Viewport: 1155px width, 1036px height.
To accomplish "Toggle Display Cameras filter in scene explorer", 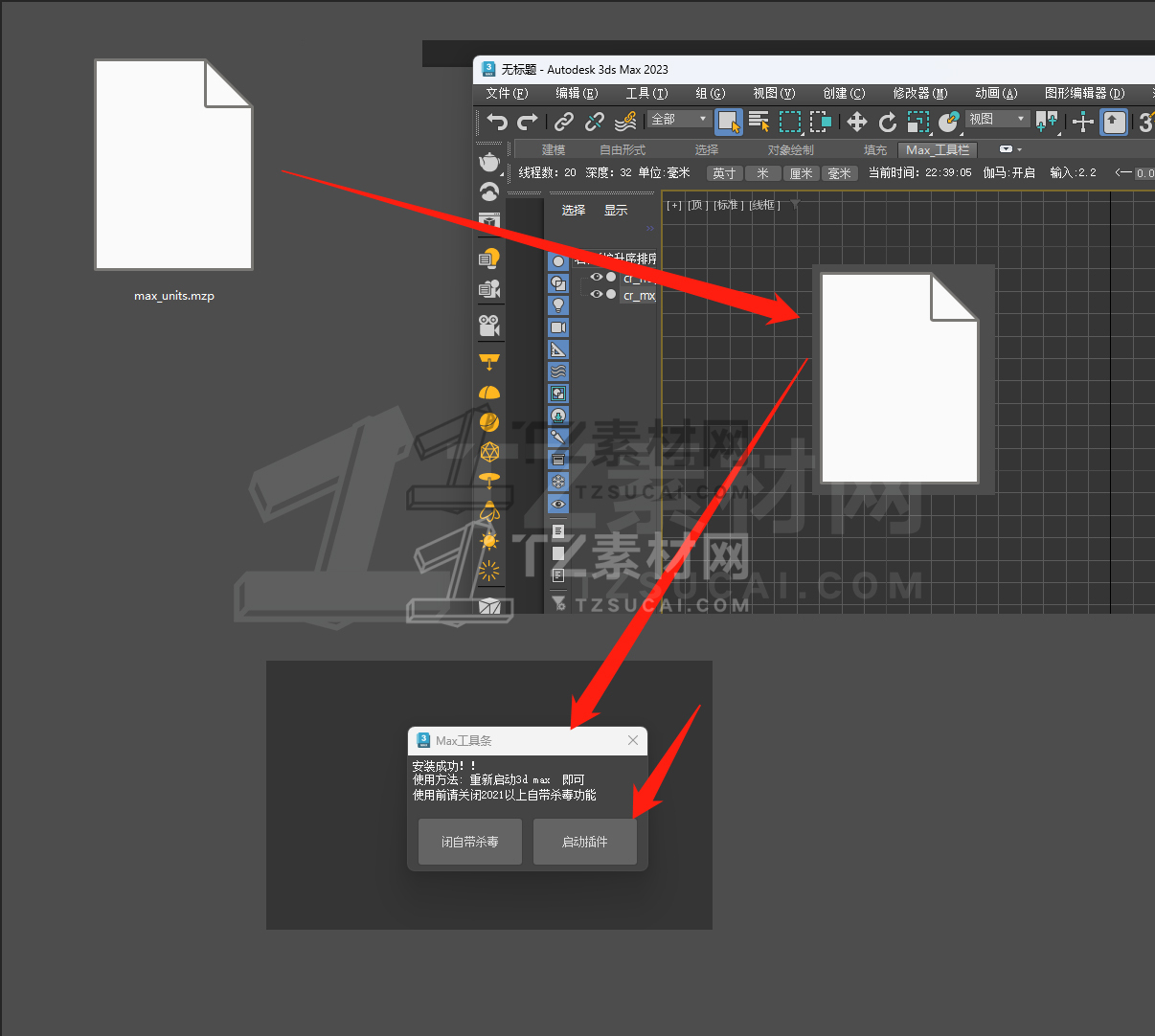I will click(558, 327).
